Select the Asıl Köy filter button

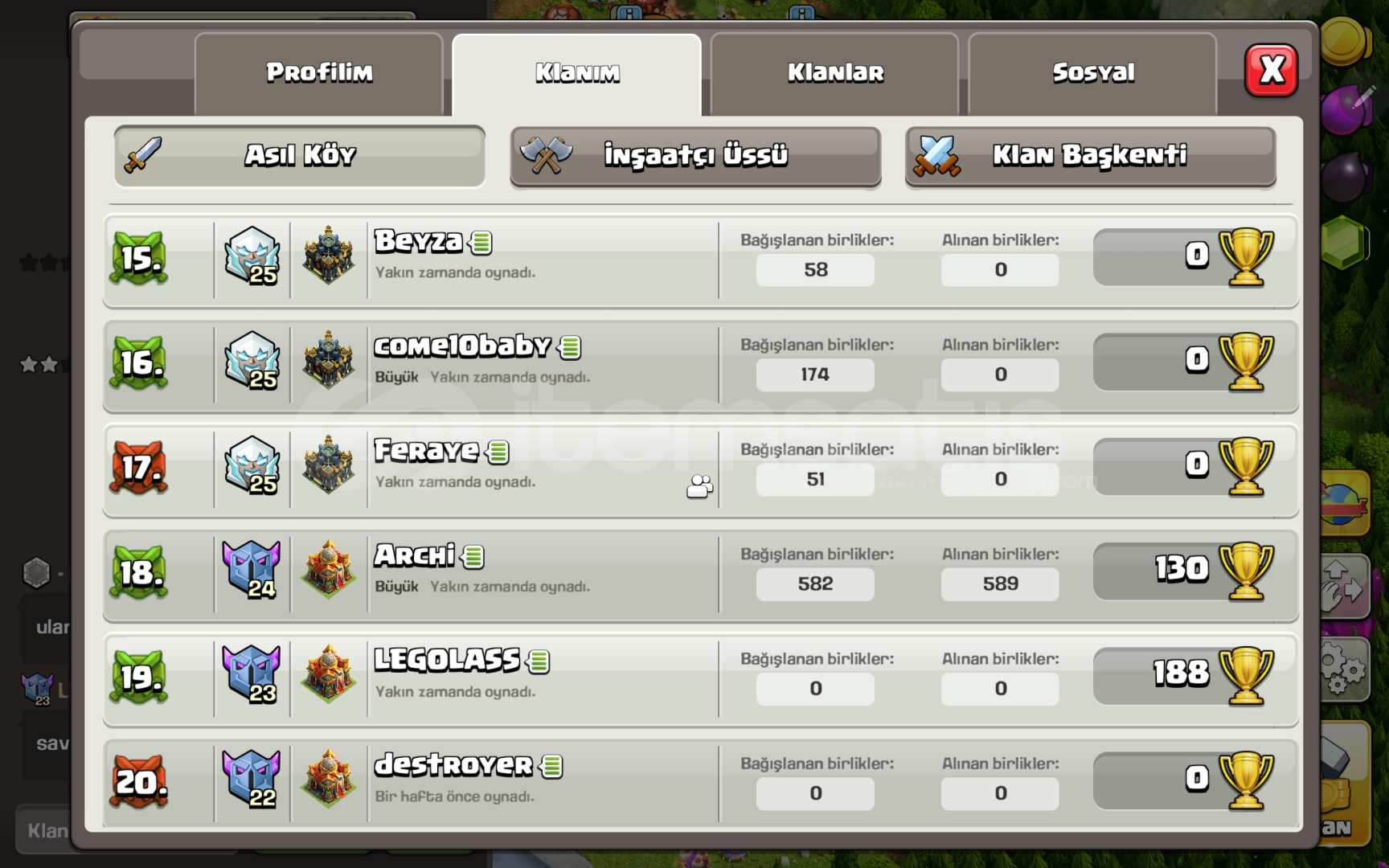300,156
